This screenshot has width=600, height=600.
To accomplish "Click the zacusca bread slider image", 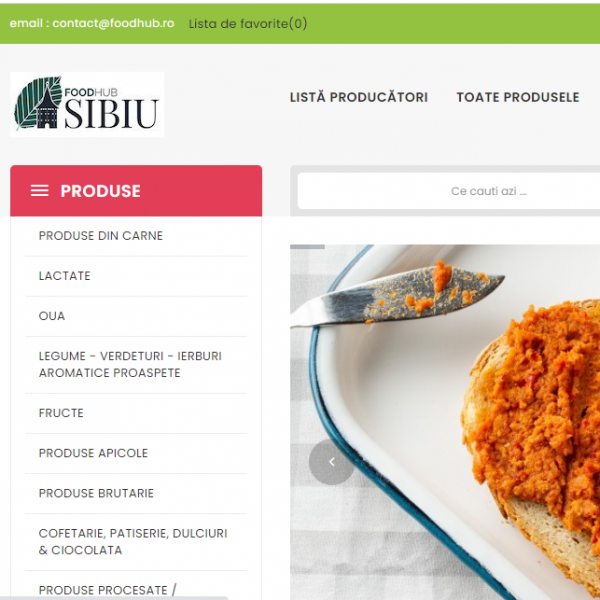I will [445, 422].
